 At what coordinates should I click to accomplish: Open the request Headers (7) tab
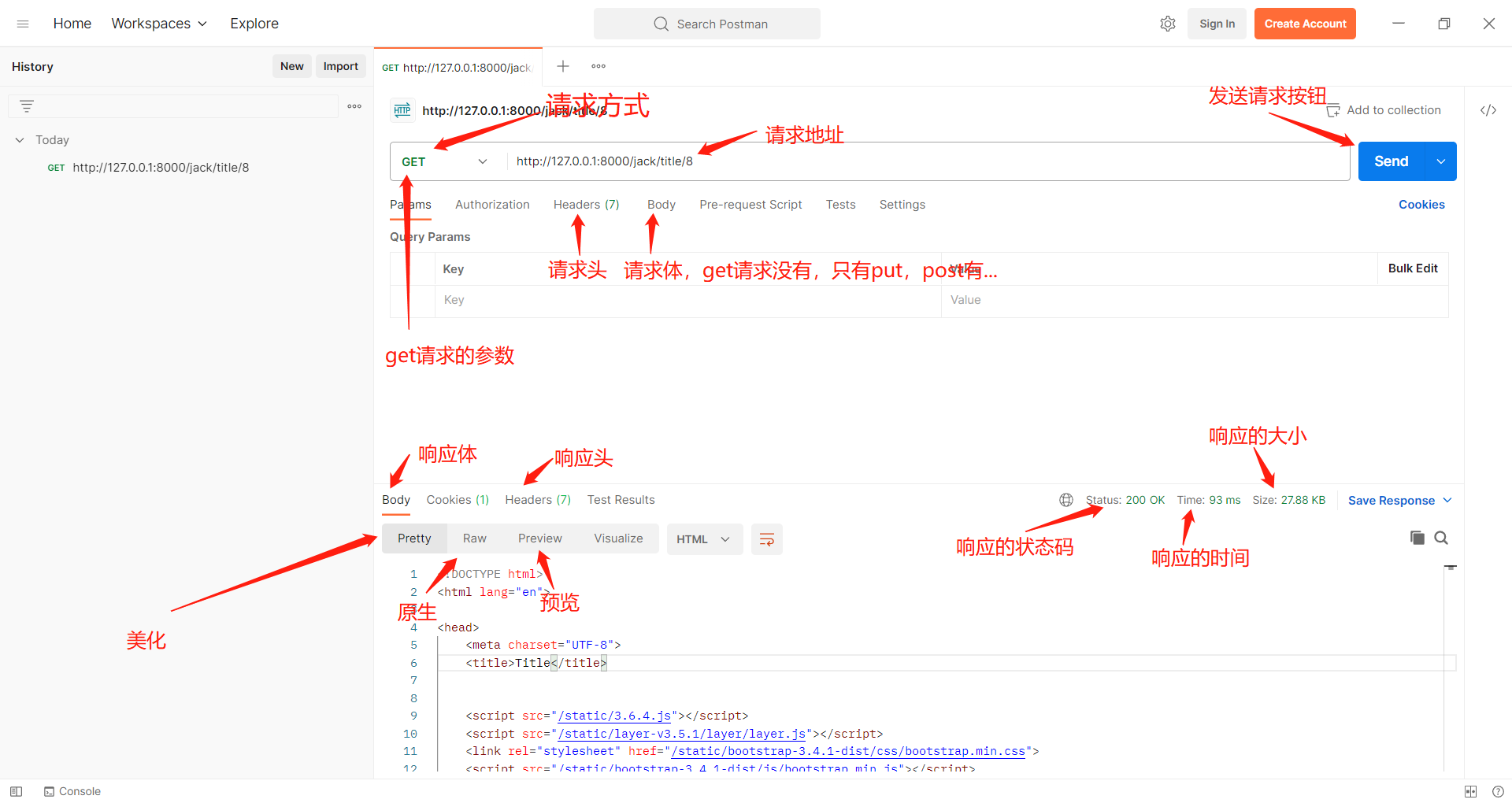(x=587, y=205)
